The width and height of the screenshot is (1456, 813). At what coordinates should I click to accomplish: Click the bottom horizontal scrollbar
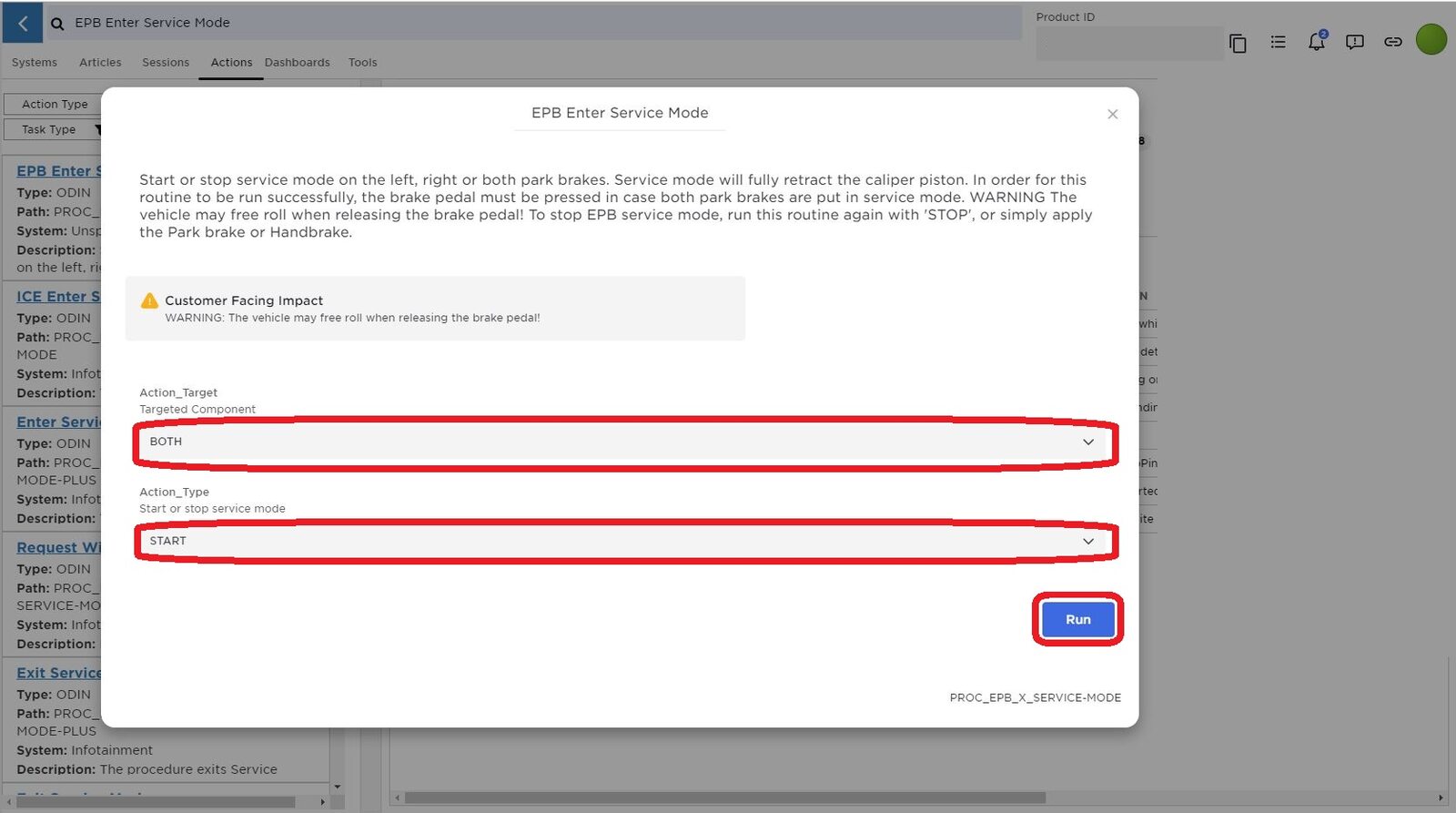(725, 798)
